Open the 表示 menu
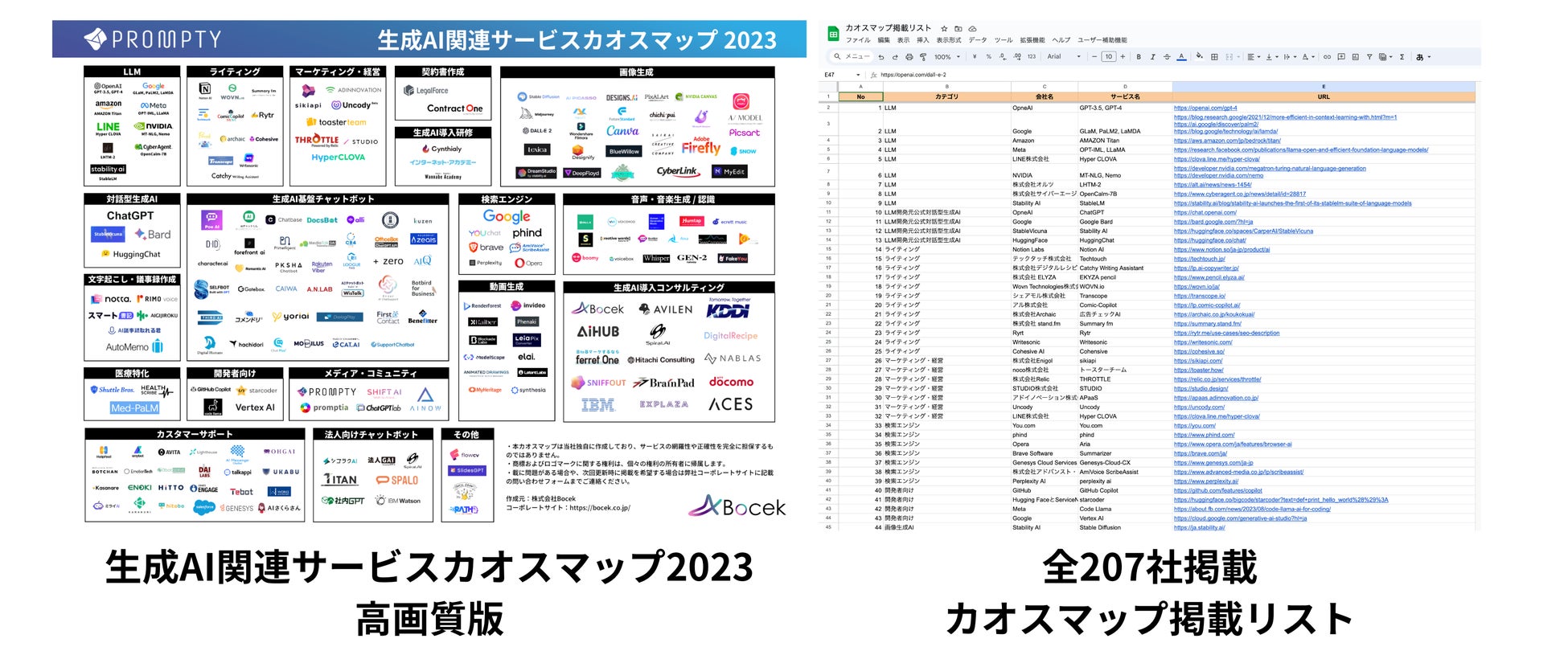Viewport: 1568px width, 651px height. pyautogui.click(x=903, y=40)
